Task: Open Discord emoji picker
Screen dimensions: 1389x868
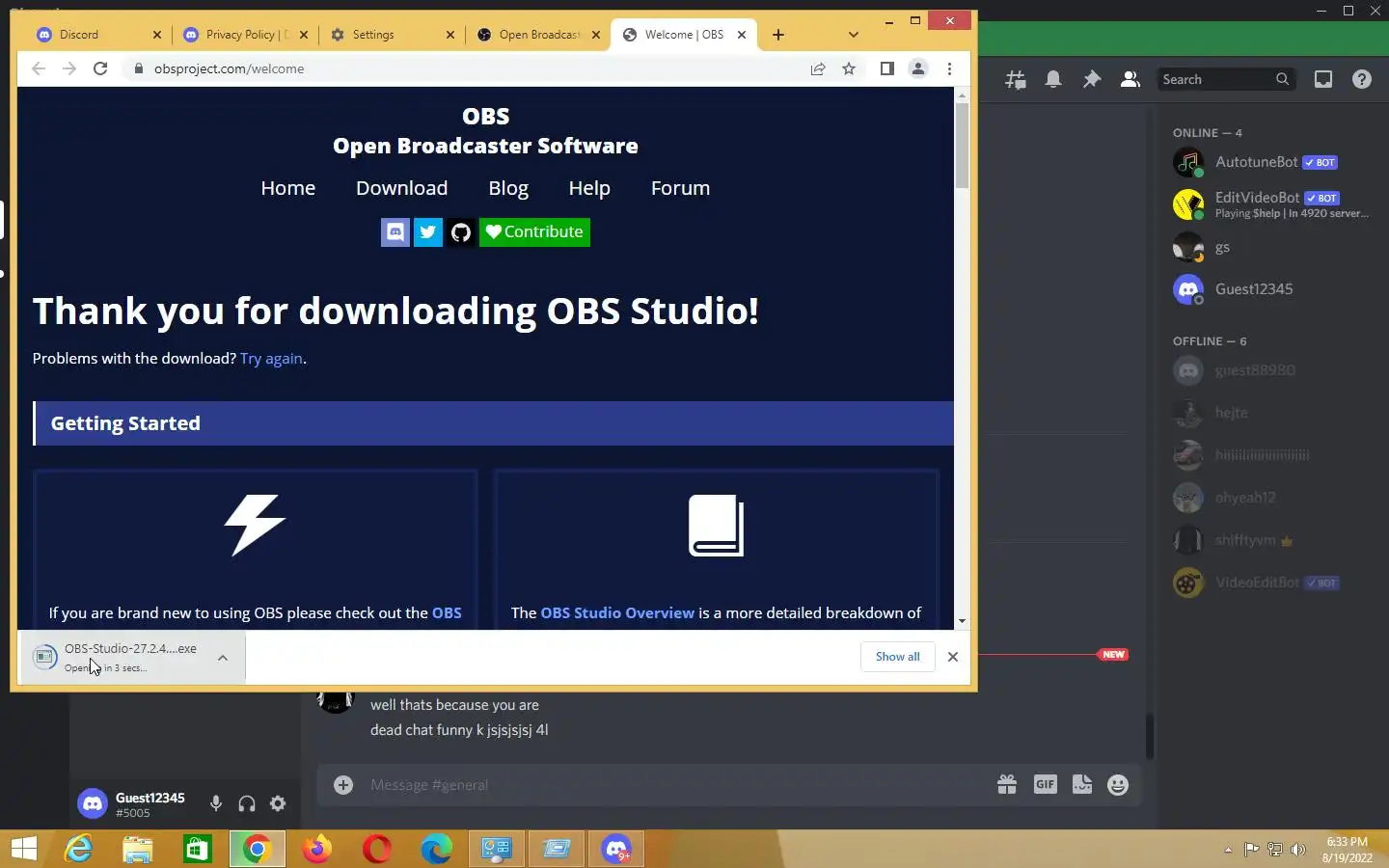Action: [x=1118, y=785]
